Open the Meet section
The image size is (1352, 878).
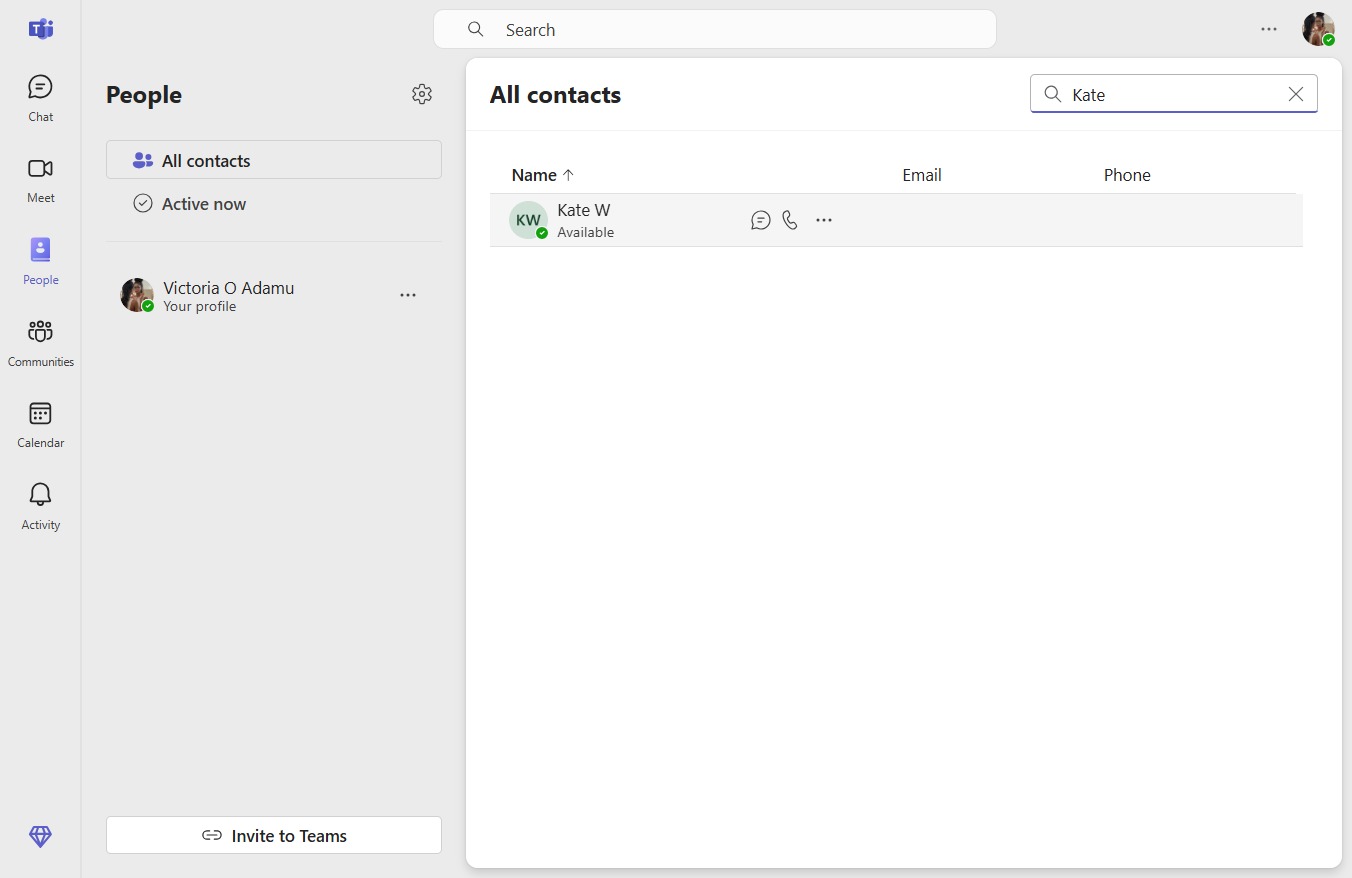pos(40,180)
